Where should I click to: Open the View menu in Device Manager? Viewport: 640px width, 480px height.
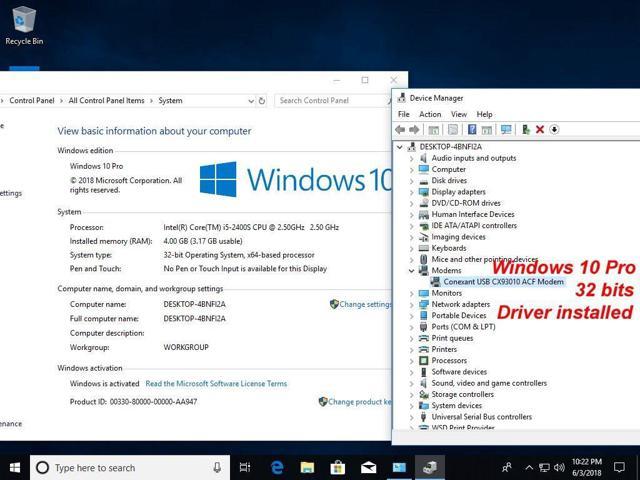tap(458, 114)
